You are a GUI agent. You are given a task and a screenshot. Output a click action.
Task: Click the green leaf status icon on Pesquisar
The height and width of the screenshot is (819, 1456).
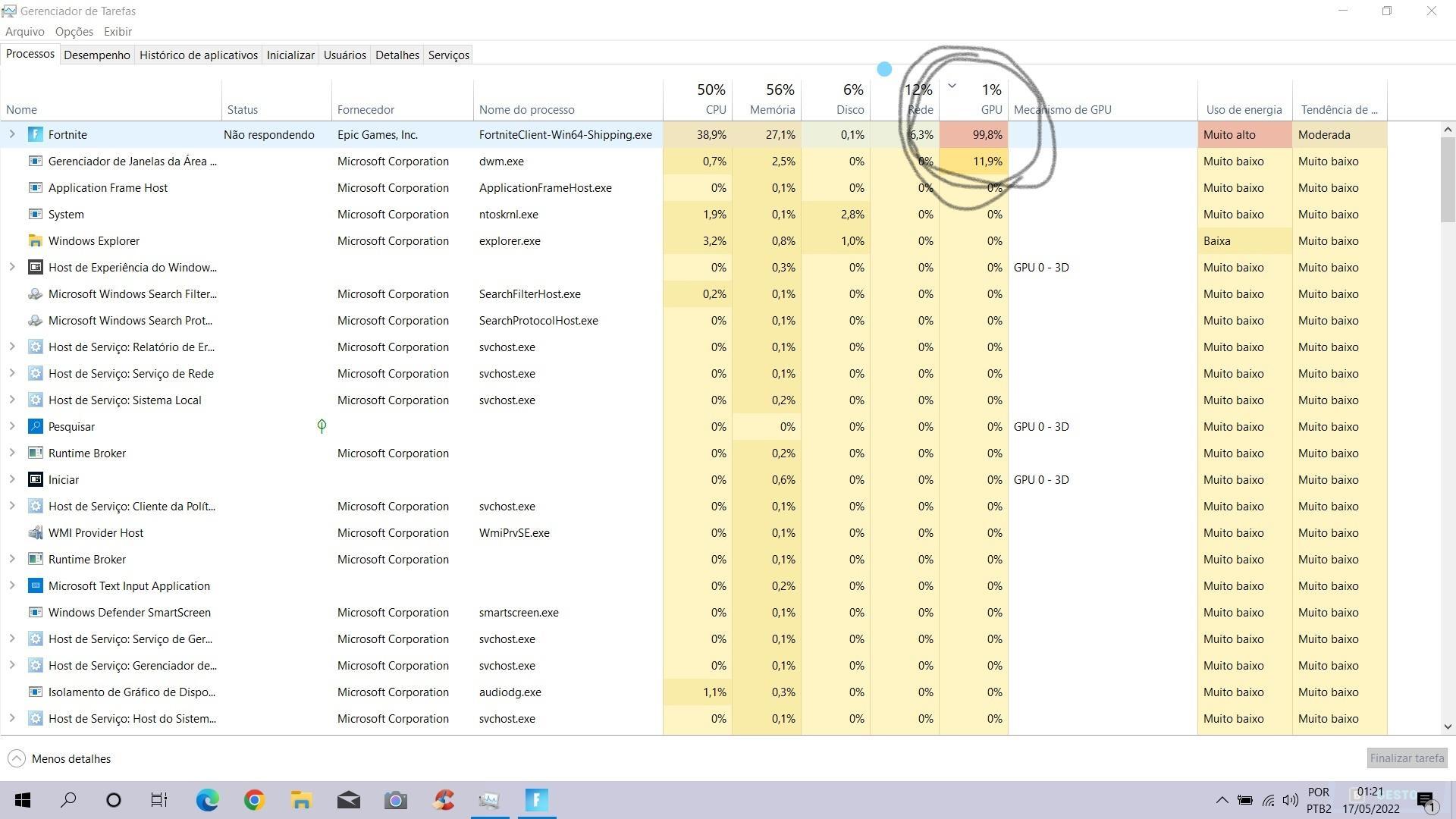[322, 426]
